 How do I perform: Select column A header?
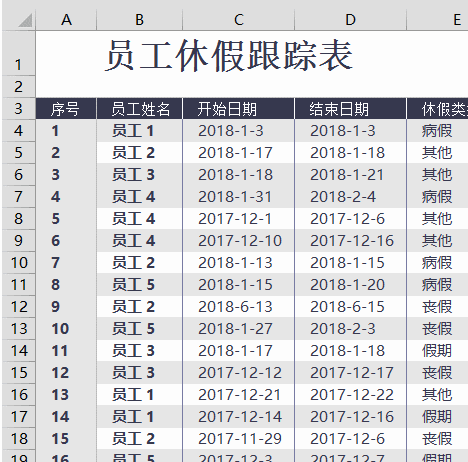pyautogui.click(x=66, y=20)
